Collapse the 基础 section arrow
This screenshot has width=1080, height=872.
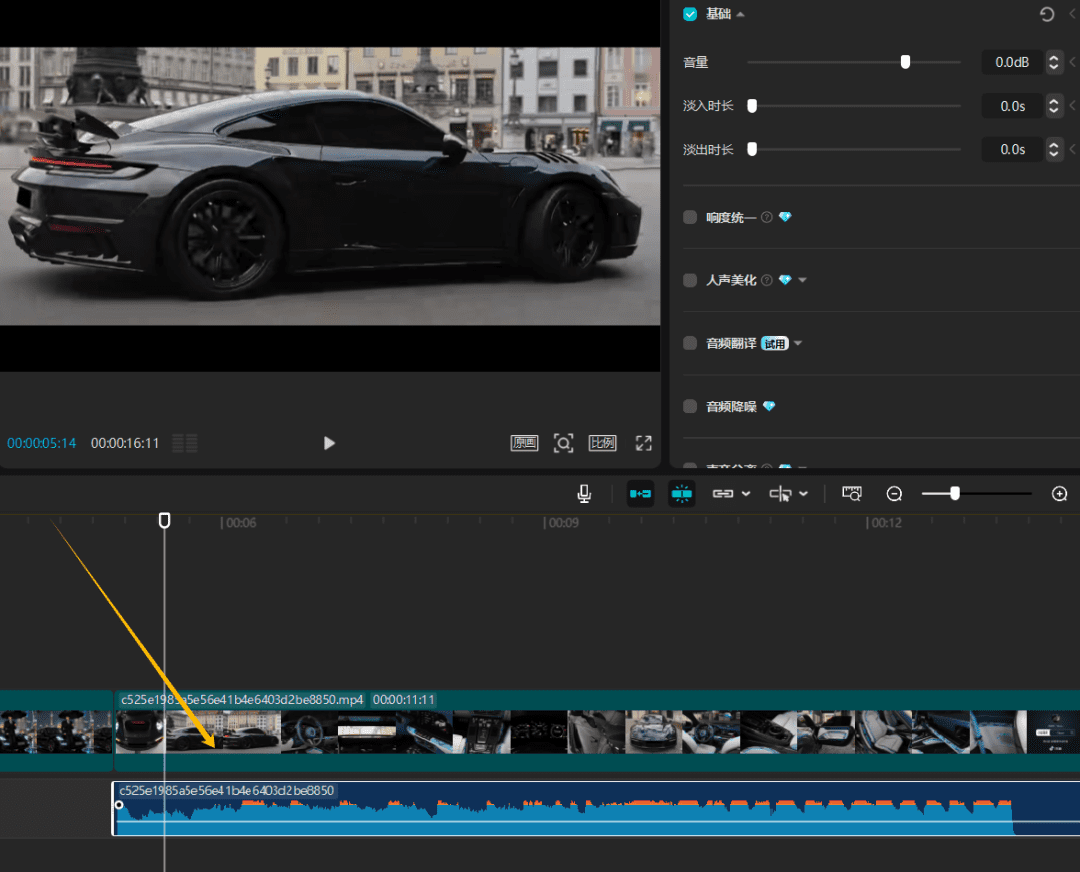click(x=740, y=15)
